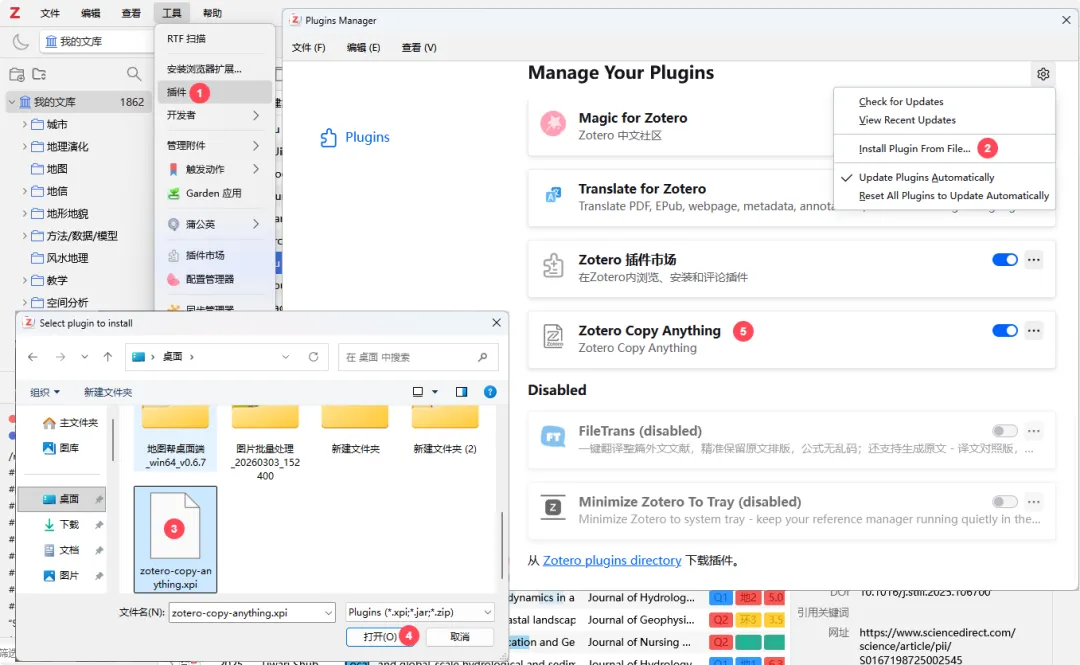Choose Check for Updates
1080x665 pixels.
pos(901,101)
